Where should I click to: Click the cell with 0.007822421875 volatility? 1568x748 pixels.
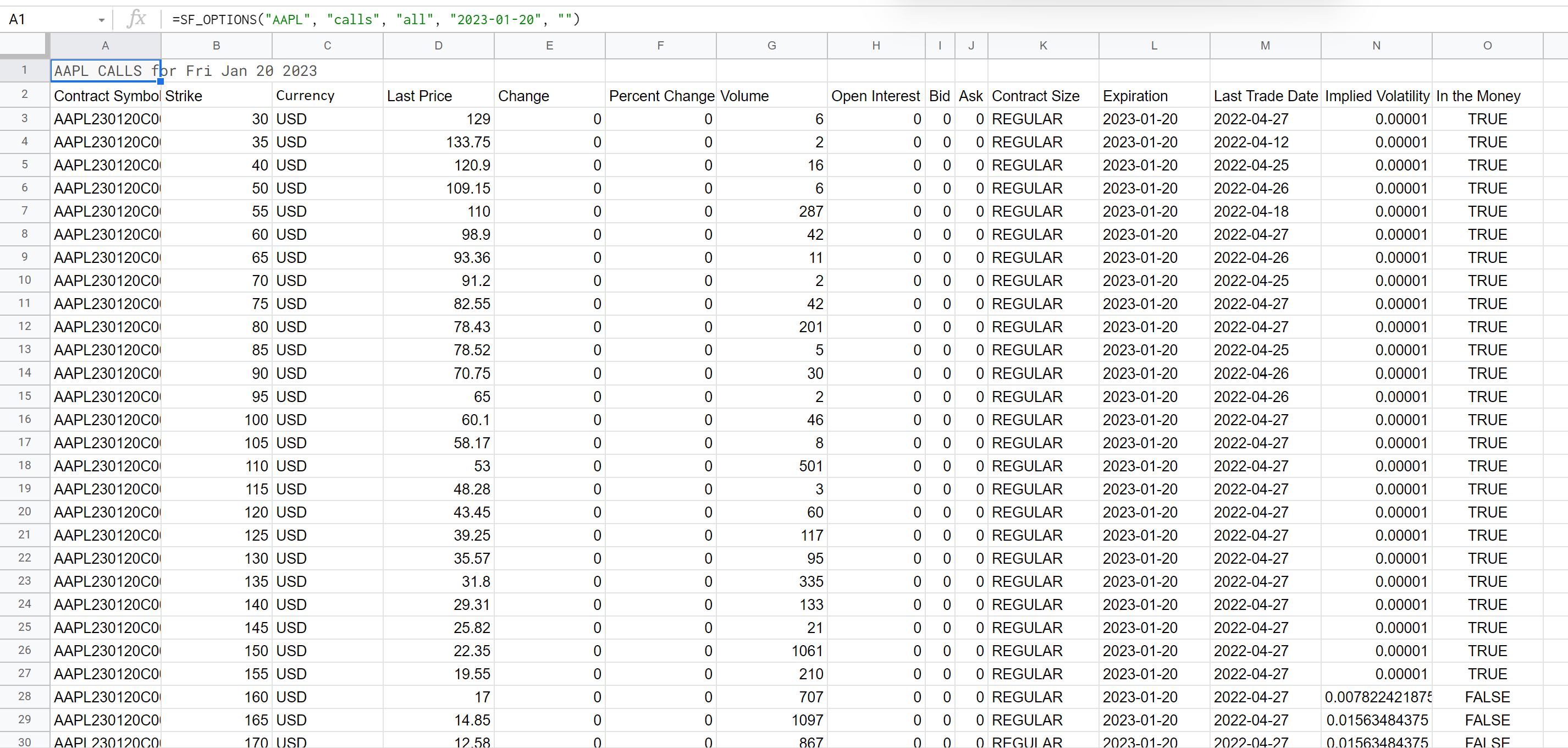[x=1376, y=697]
